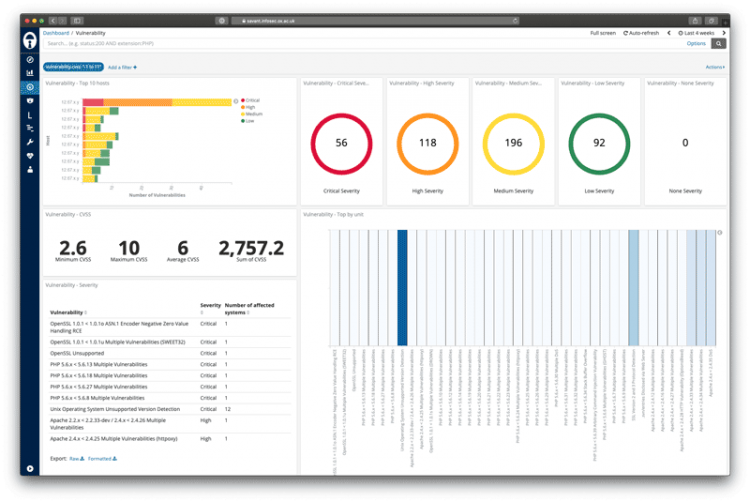
Task: Toggle legend button on Top 10 hosts chart
Action: [x=236, y=101]
